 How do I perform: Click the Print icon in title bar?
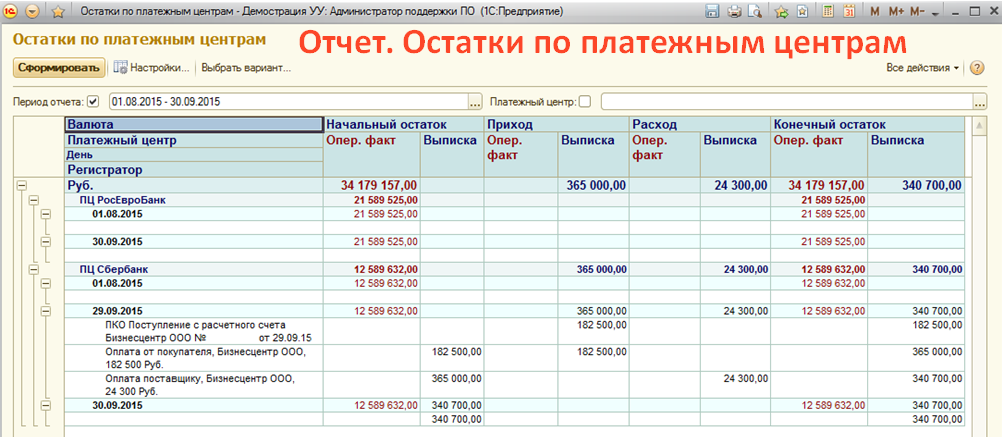click(734, 11)
